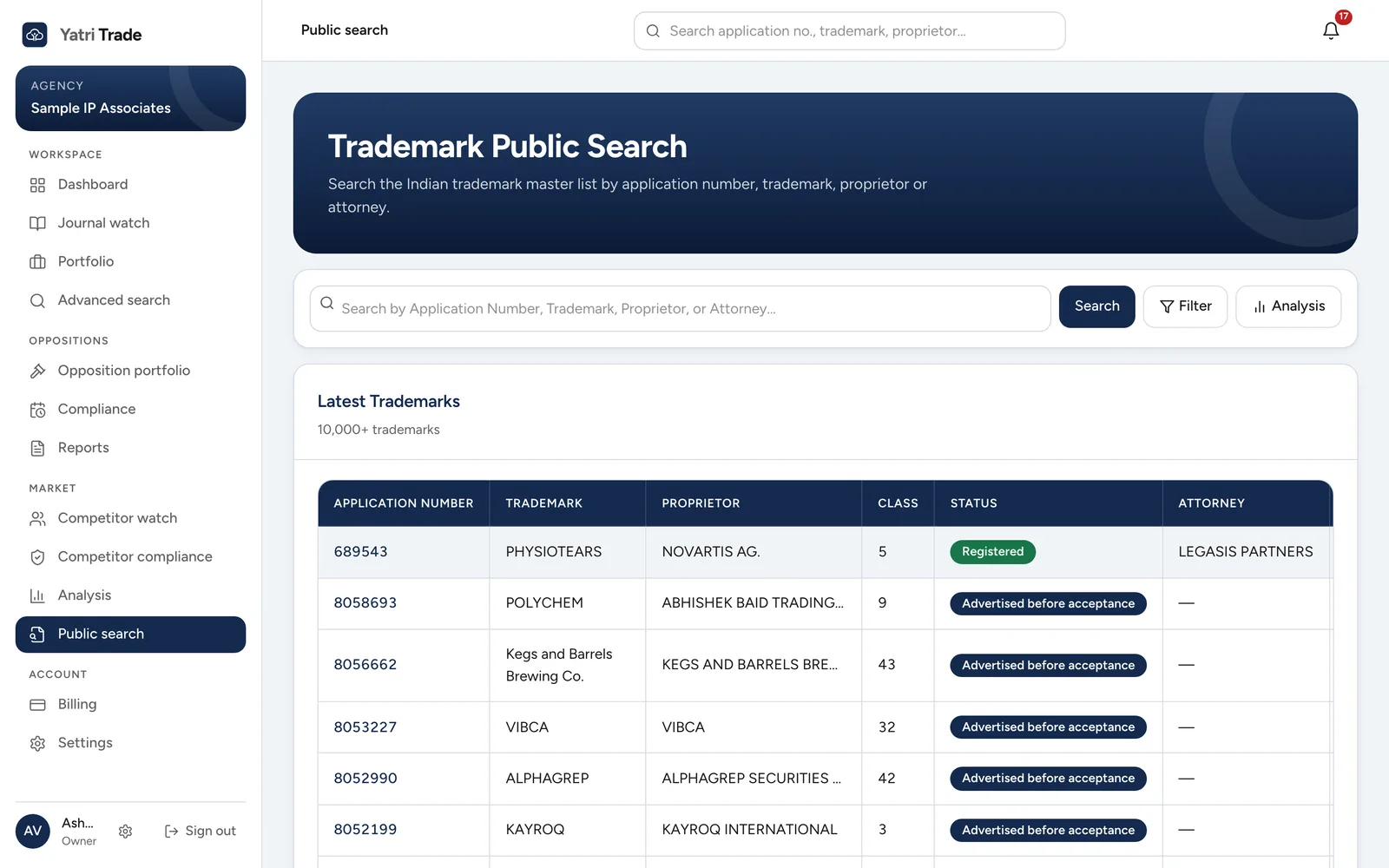
Task: Focus the top global search field
Action: pos(849,31)
